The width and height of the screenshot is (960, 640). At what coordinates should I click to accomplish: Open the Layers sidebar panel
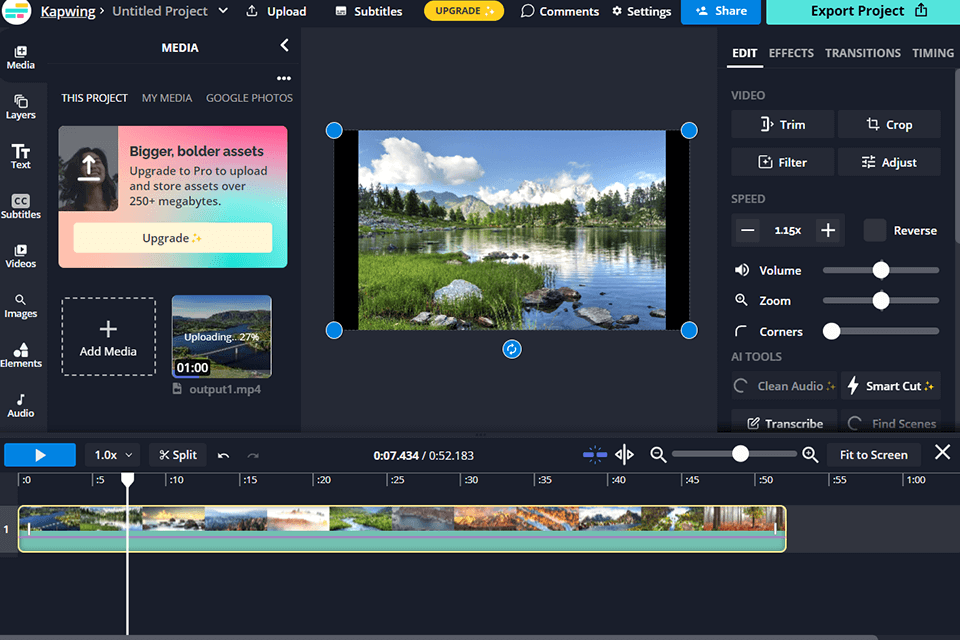click(21, 107)
